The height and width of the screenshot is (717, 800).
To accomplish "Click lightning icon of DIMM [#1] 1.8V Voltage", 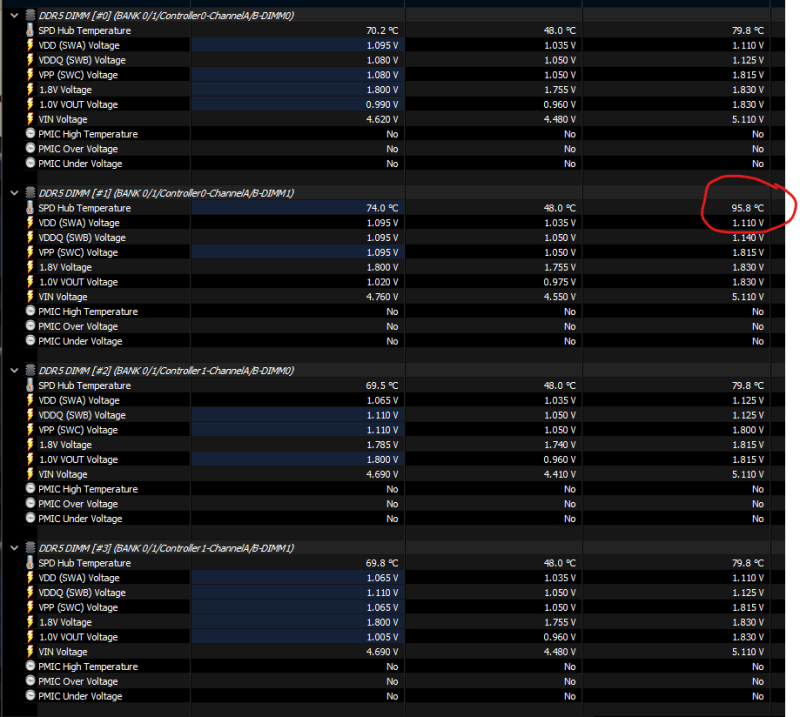I will 30,267.
